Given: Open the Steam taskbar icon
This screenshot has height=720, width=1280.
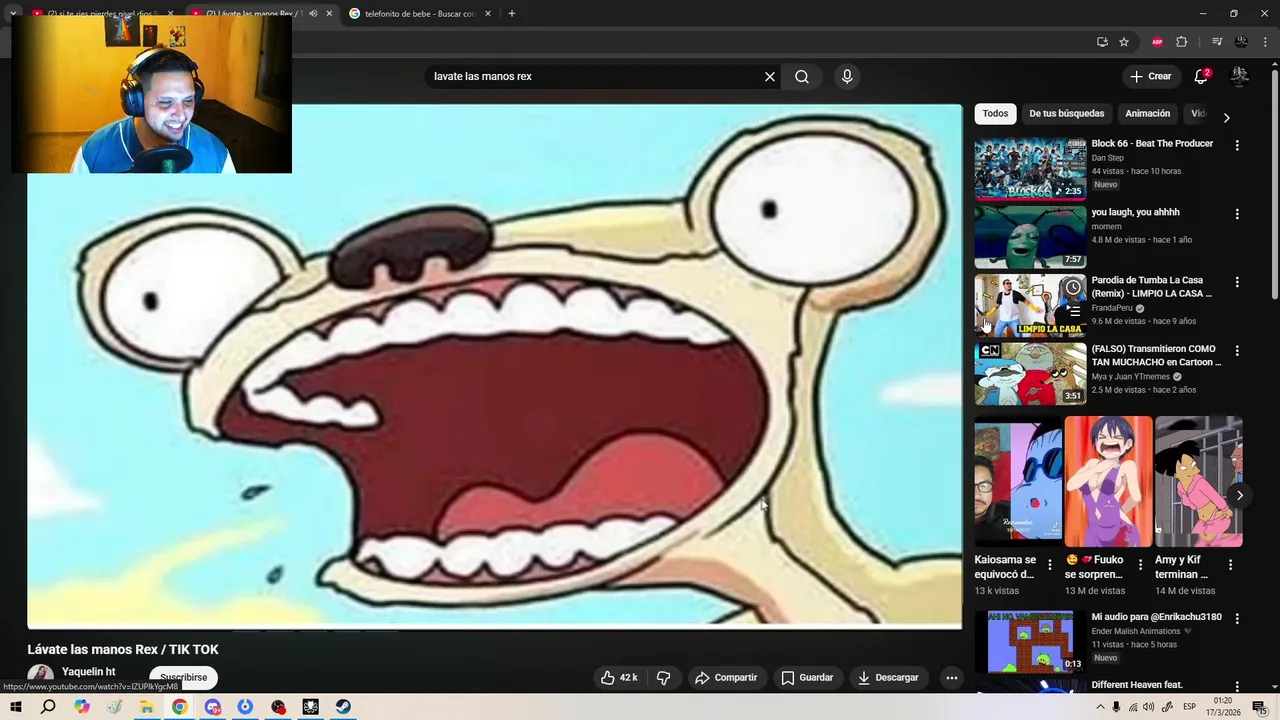Looking at the screenshot, I should tap(343, 707).
